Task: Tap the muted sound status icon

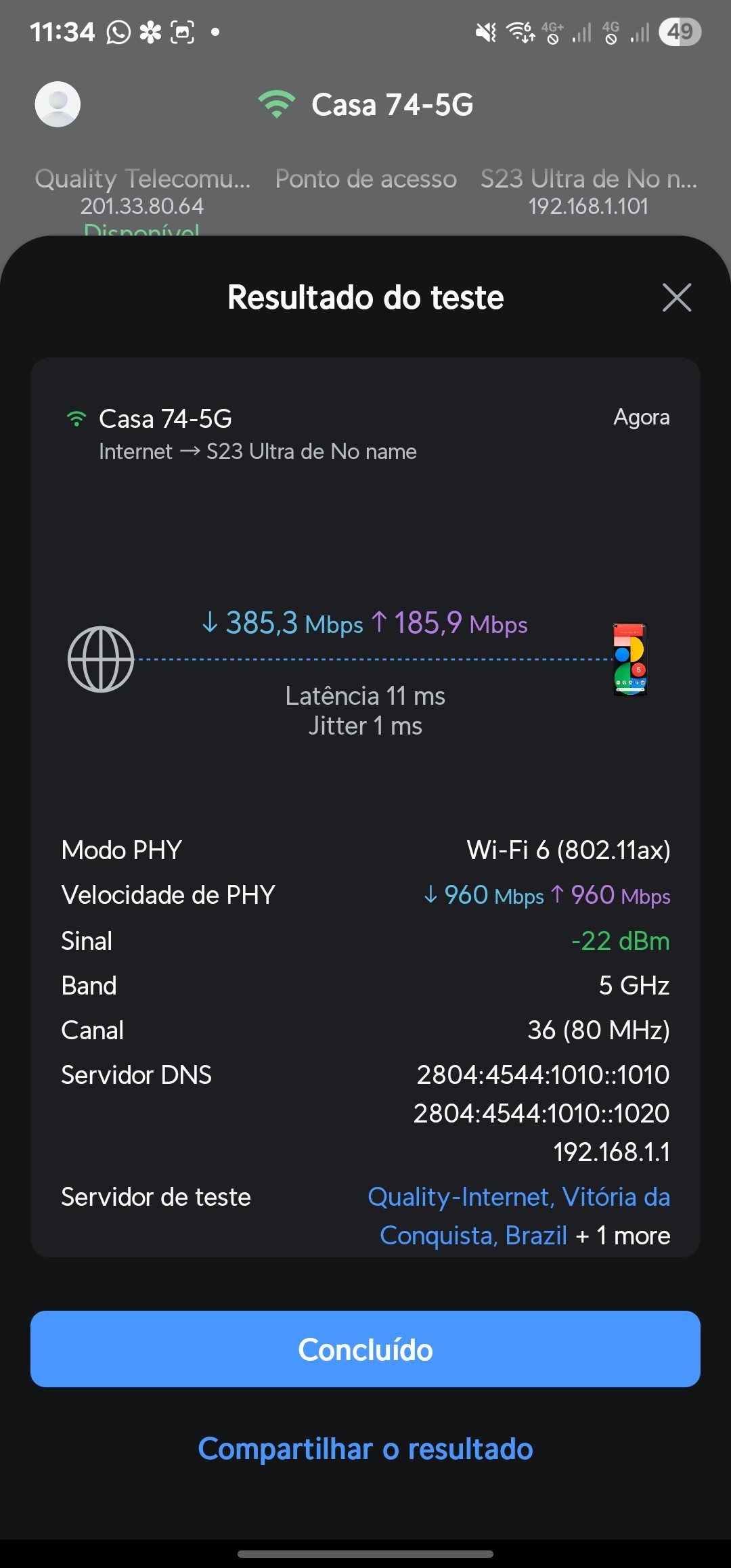Action: [485, 32]
